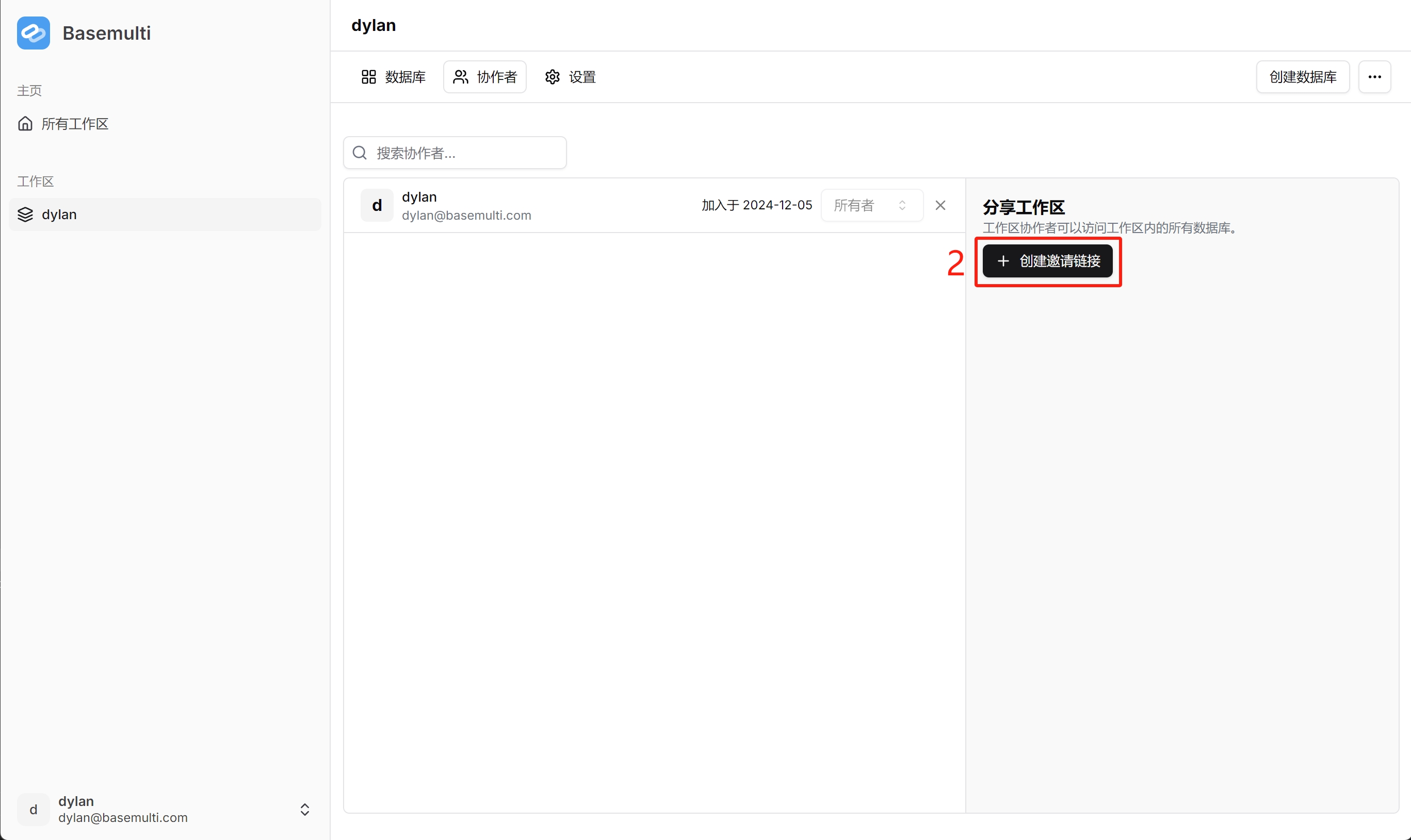Image resolution: width=1411 pixels, height=840 pixels.
Task: Click the grid icon on 数据库 tab
Action: (368, 77)
